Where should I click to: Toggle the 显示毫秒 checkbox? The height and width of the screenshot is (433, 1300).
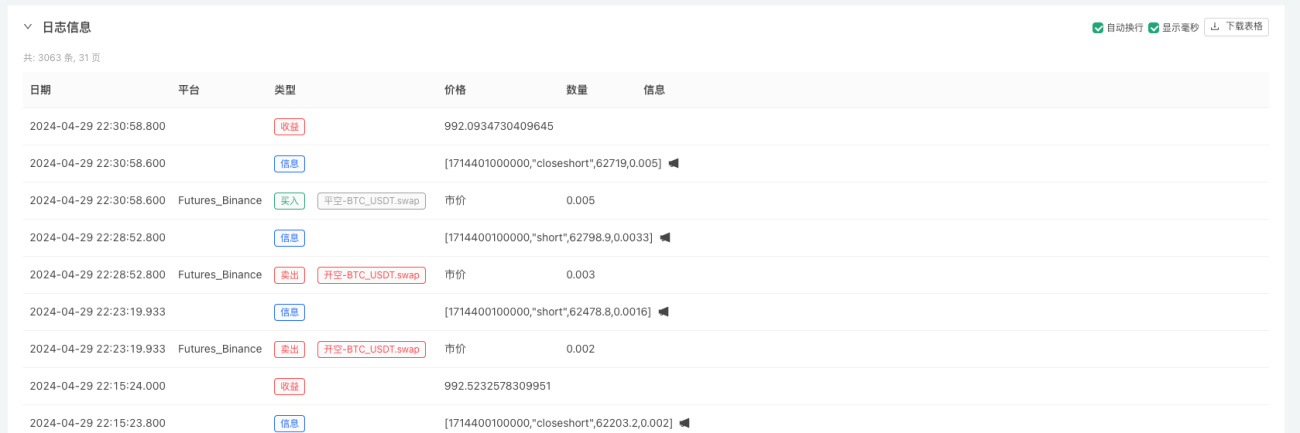[1153, 28]
